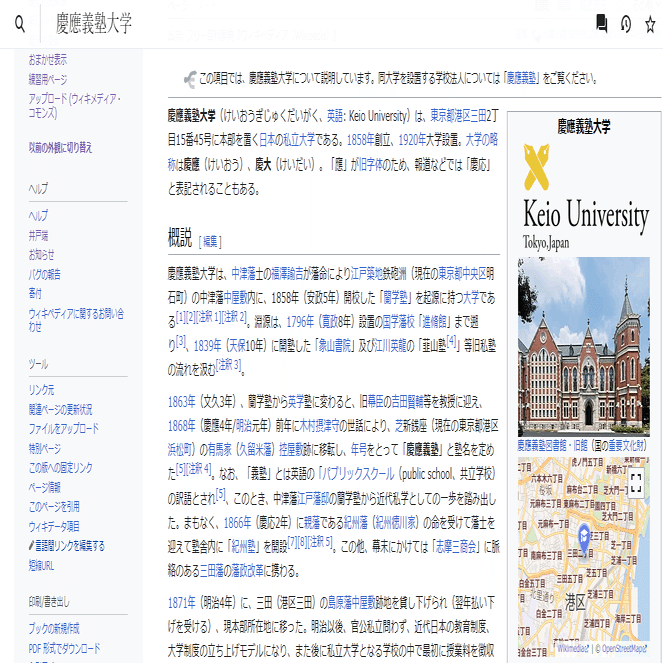Open 寄付 donation link
The height and width of the screenshot is (663, 663).
pyautogui.click(x=35, y=293)
